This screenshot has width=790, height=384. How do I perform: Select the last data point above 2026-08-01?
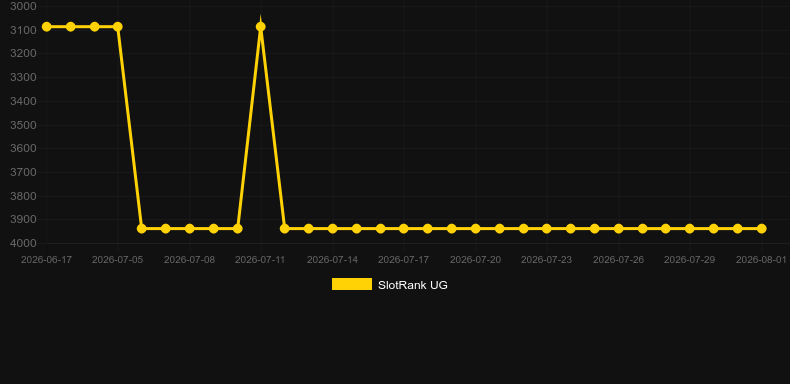(x=762, y=229)
